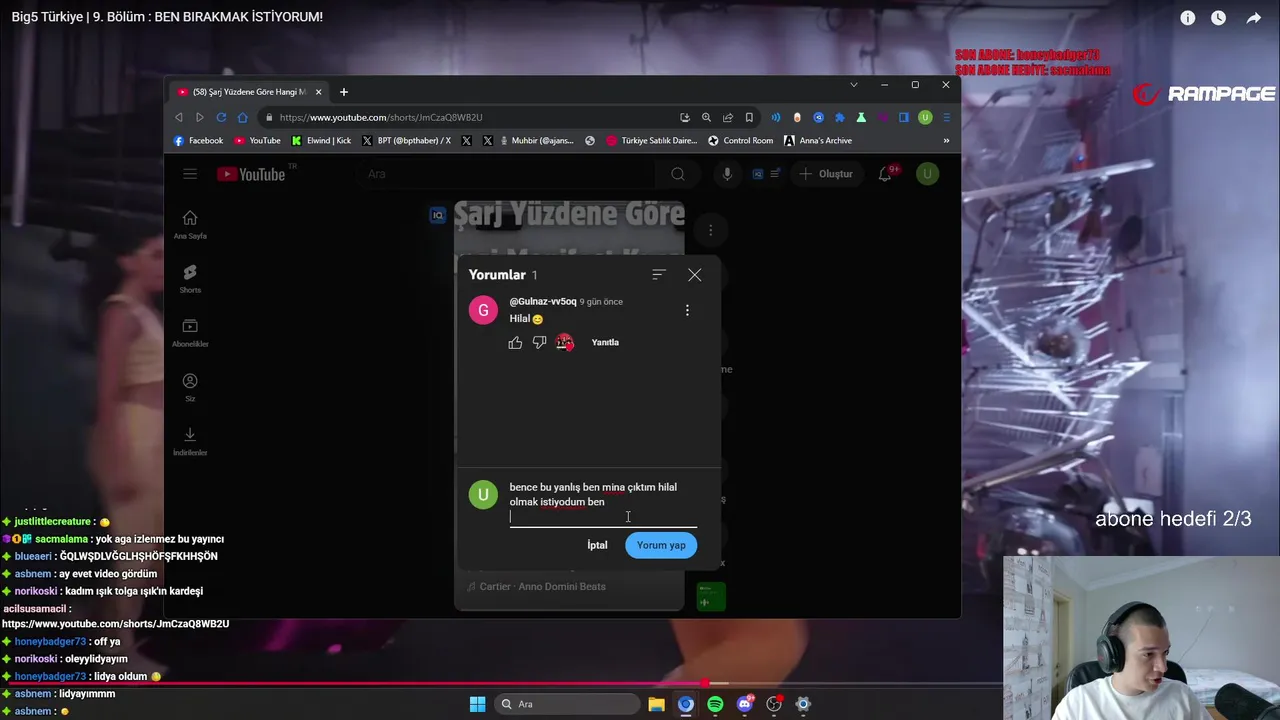This screenshot has height=720, width=1280.
Task: Show more bookmarks chevron
Action: click(946, 141)
